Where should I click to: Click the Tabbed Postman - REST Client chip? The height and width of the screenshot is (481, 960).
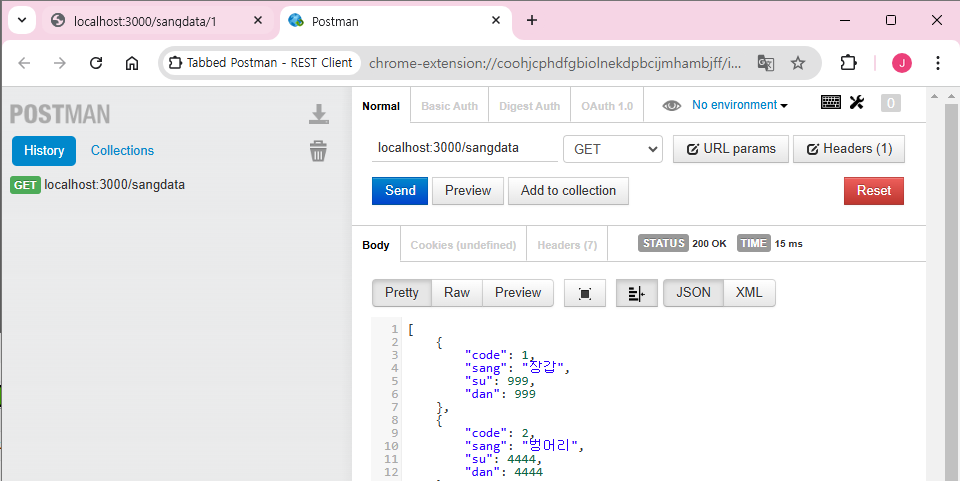coord(261,62)
